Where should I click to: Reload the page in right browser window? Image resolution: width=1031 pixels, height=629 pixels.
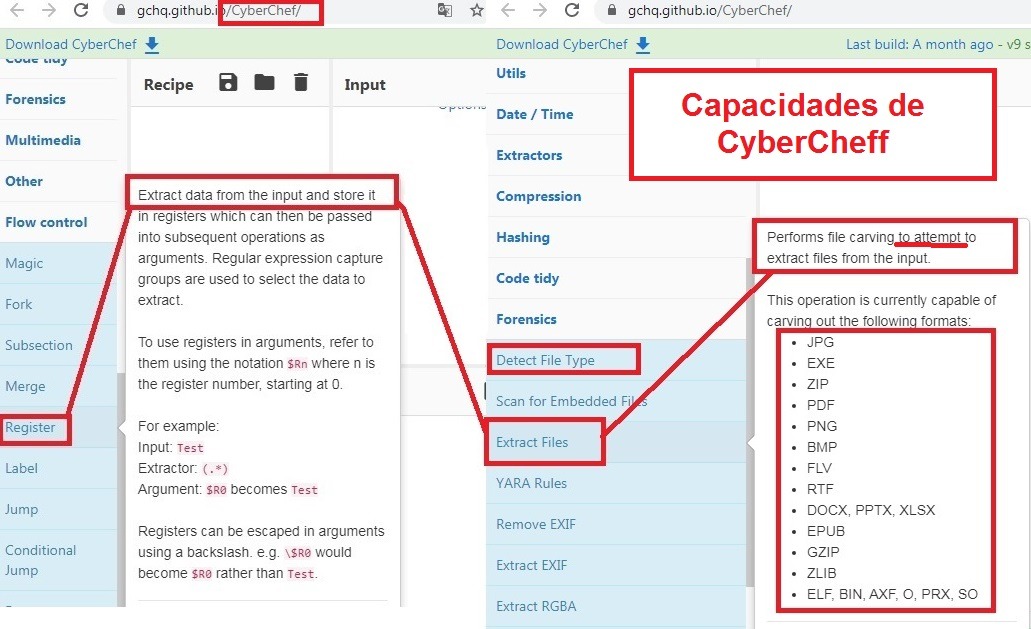(572, 10)
